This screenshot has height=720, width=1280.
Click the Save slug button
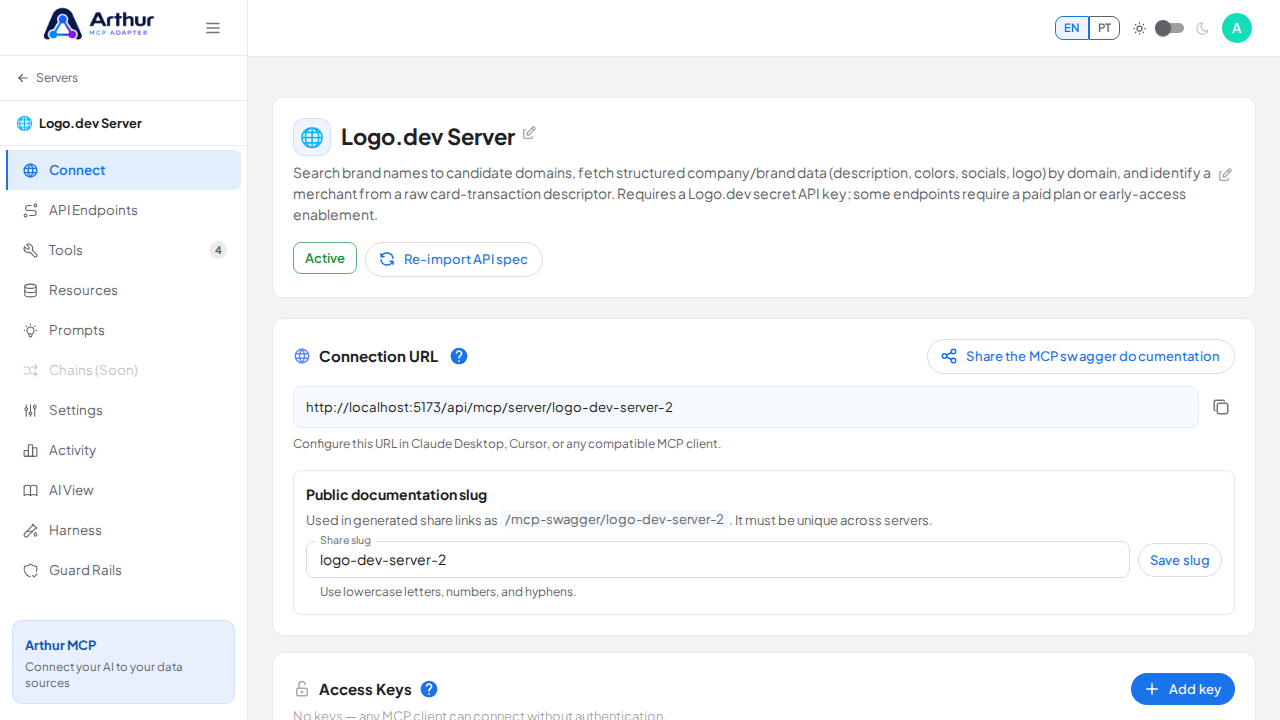pos(1180,560)
